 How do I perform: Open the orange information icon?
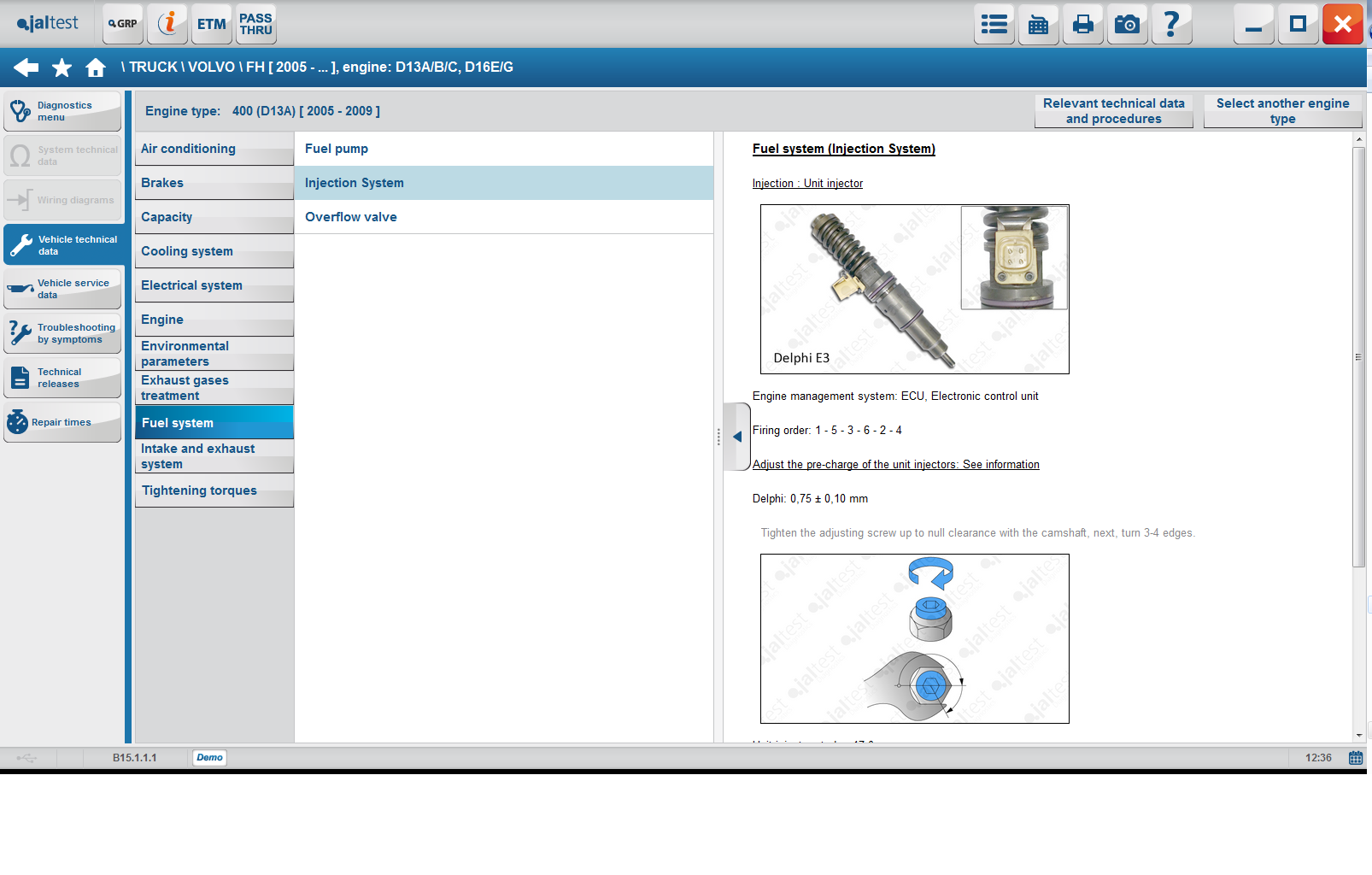[167, 24]
